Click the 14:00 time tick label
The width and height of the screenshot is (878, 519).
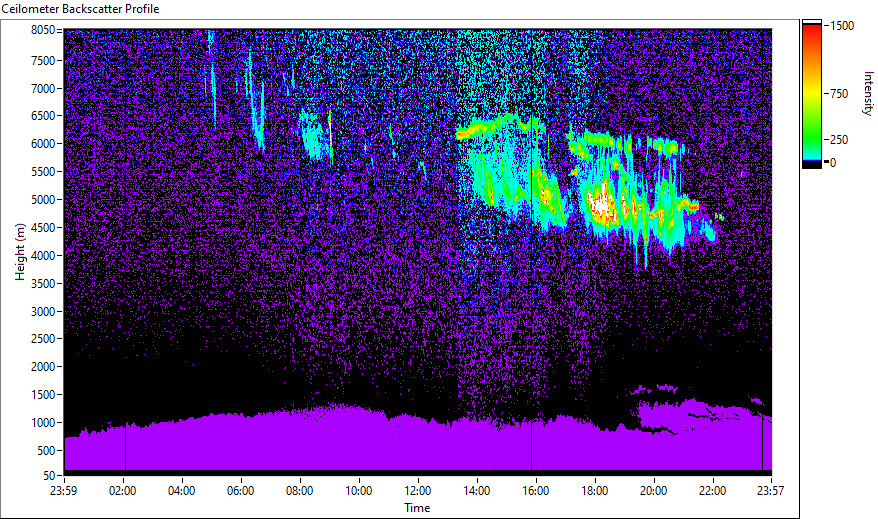click(x=477, y=491)
